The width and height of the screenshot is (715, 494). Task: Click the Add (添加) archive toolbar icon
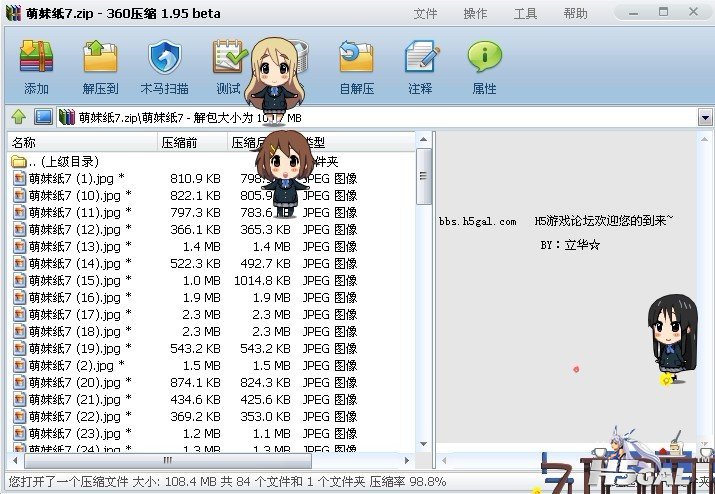[36, 56]
